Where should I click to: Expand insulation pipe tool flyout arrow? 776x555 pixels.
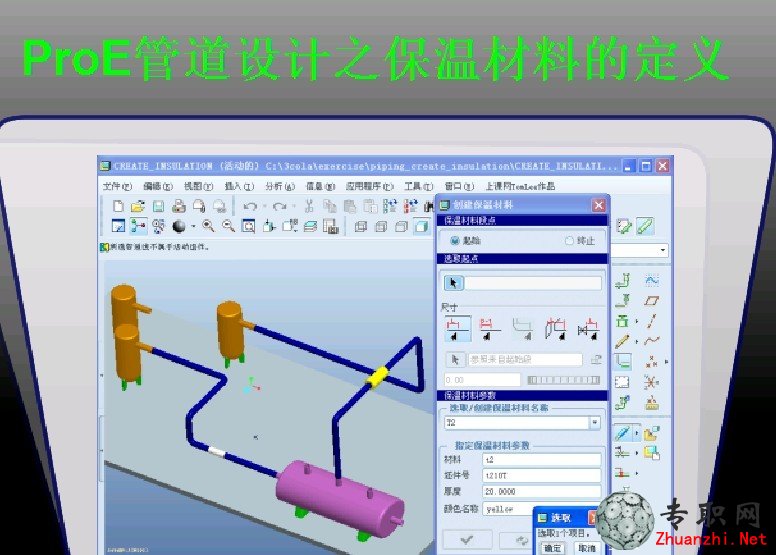click(x=636, y=433)
